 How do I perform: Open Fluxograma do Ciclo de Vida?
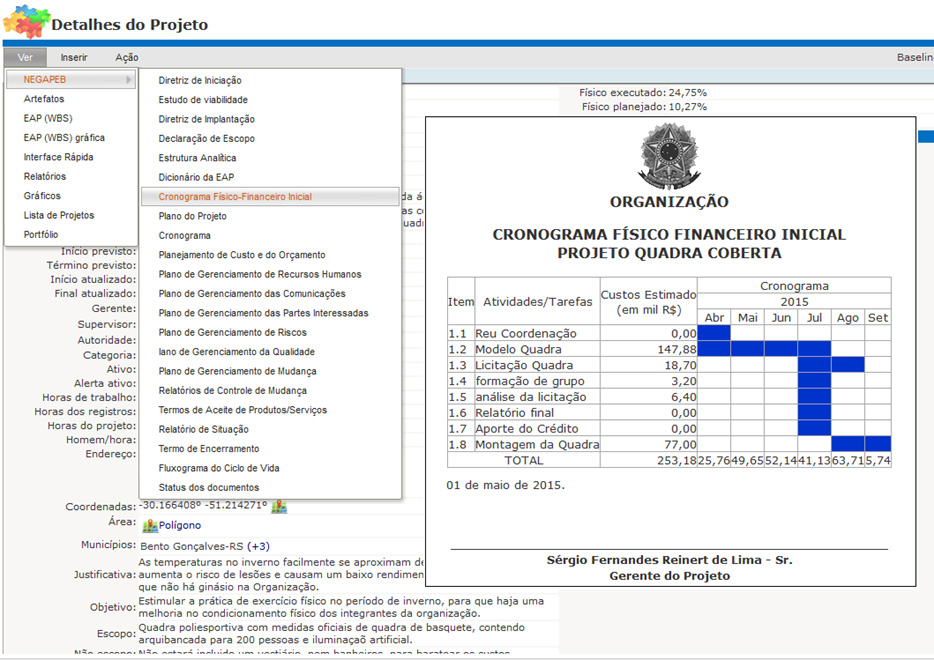pos(219,468)
